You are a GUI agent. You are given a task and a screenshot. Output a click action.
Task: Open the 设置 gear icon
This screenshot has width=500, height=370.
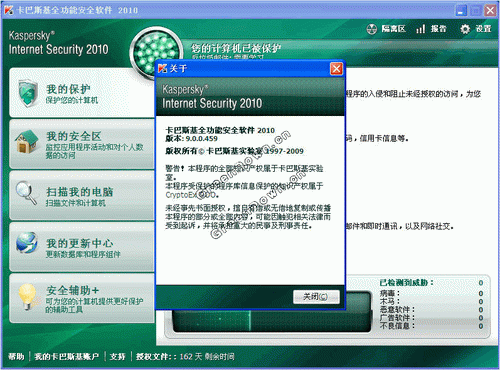point(465,29)
